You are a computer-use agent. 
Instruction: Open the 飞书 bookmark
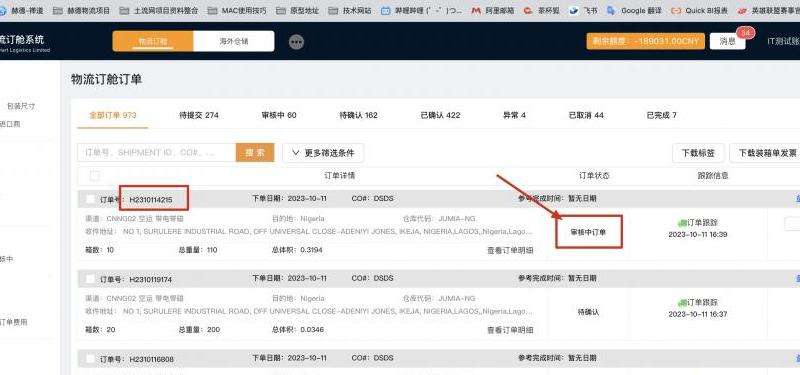(583, 10)
